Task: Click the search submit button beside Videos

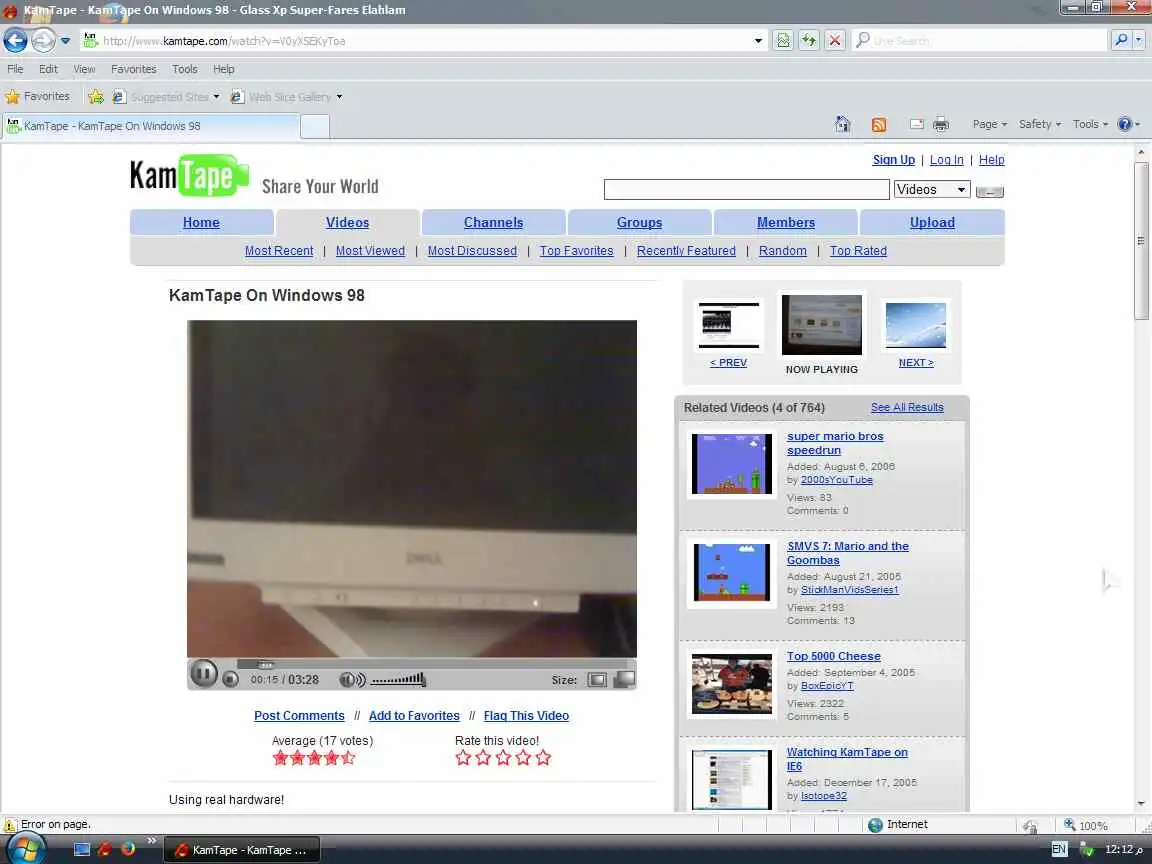Action: (x=990, y=191)
